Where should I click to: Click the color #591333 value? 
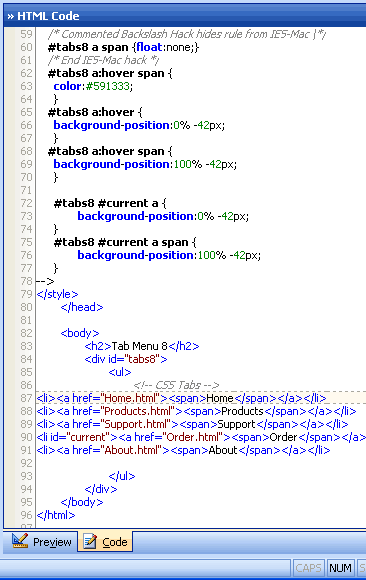[107, 86]
